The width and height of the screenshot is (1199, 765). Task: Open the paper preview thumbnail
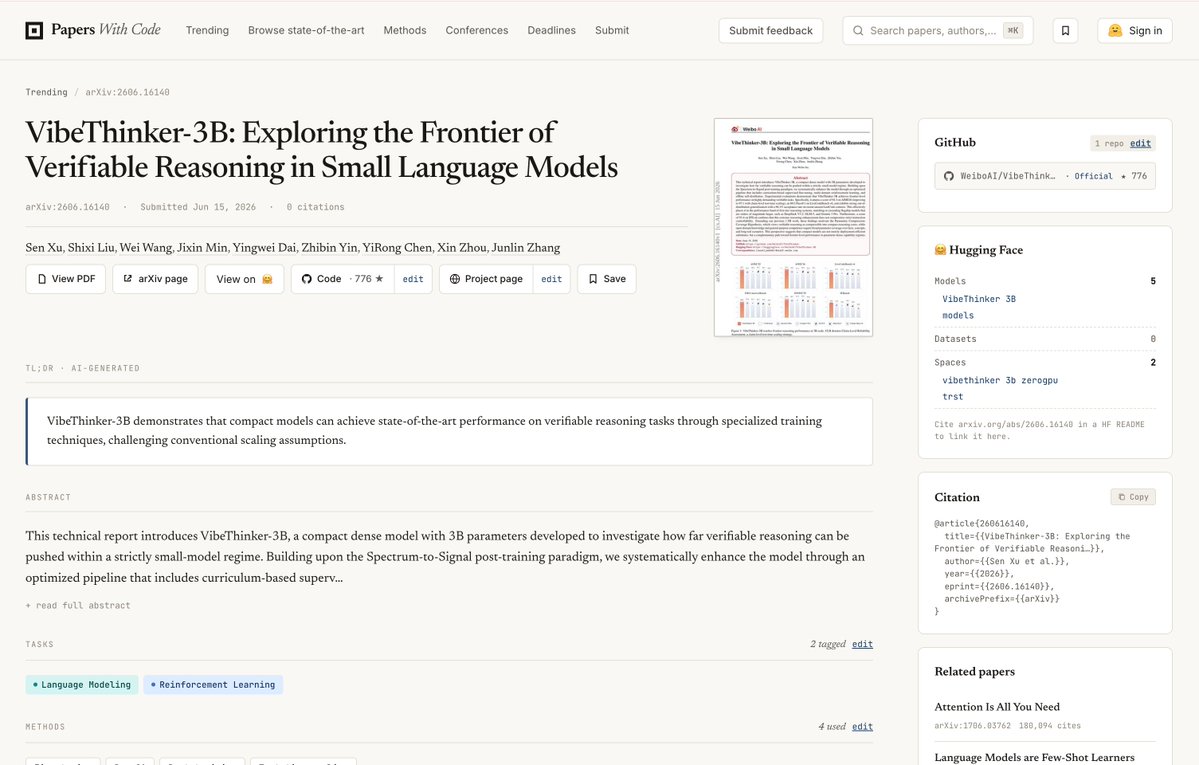793,227
